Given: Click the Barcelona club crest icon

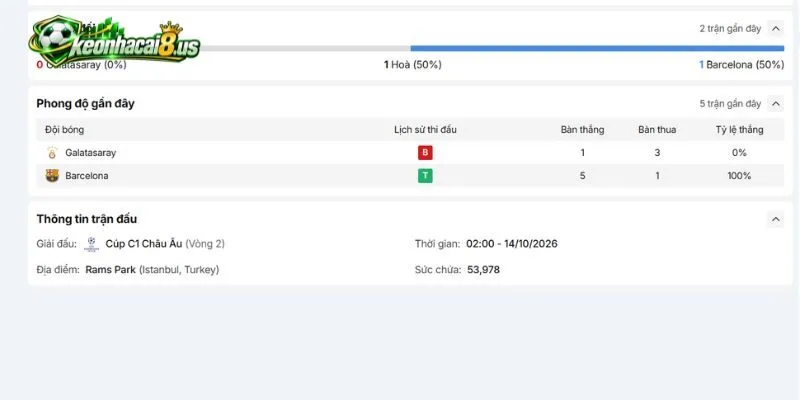Looking at the screenshot, I should tap(52, 176).
